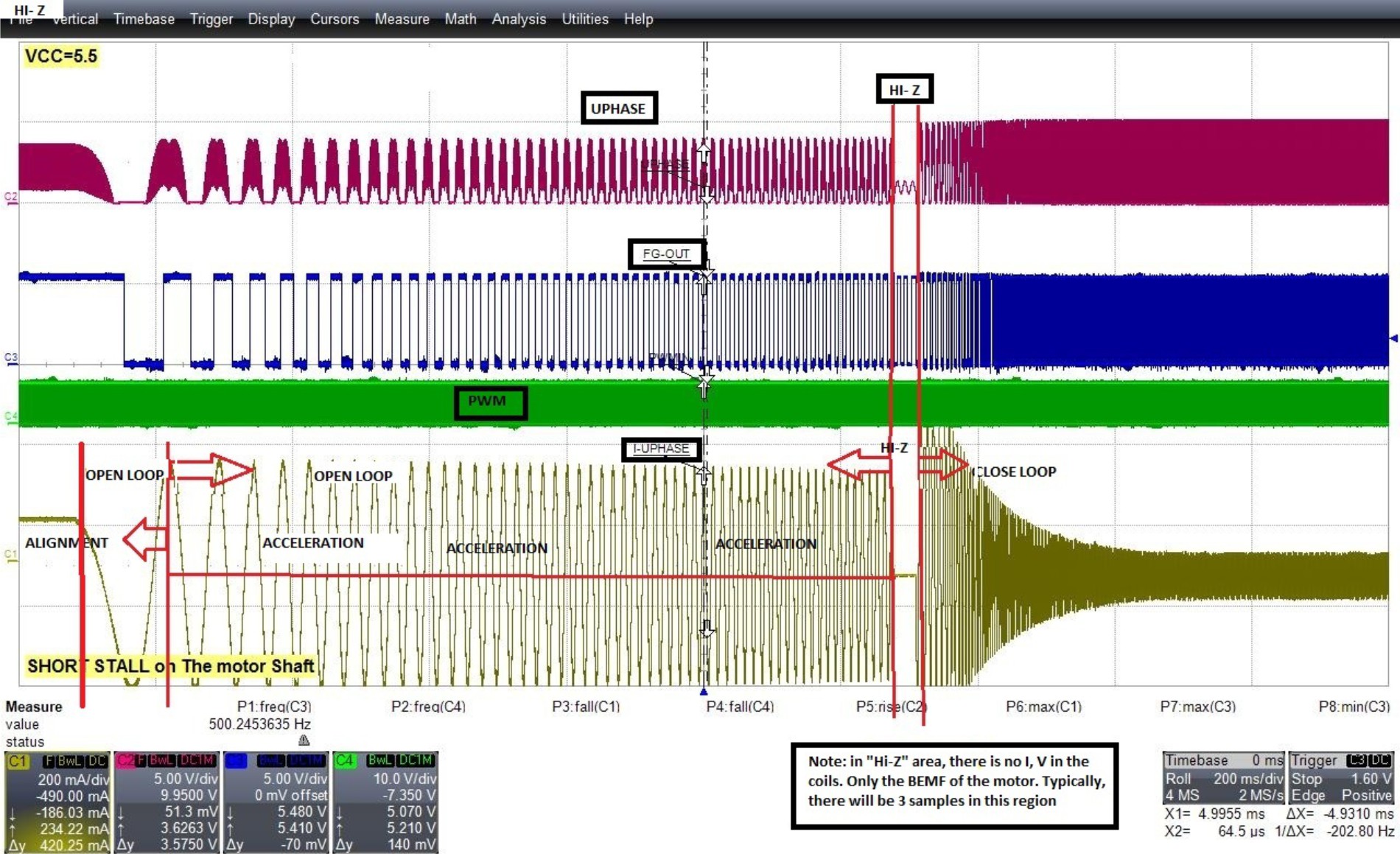The image size is (1400, 854).
Task: Open the Analysis menu
Action: 519,19
